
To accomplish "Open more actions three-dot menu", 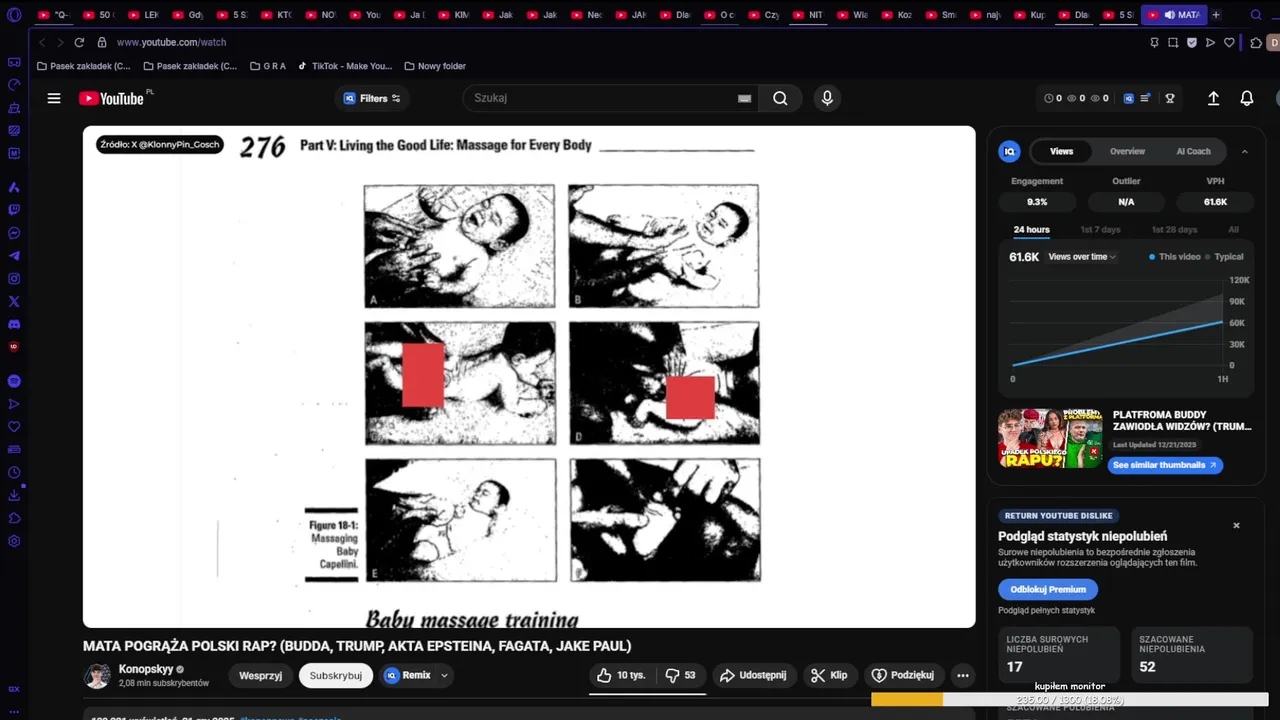I will [x=962, y=675].
